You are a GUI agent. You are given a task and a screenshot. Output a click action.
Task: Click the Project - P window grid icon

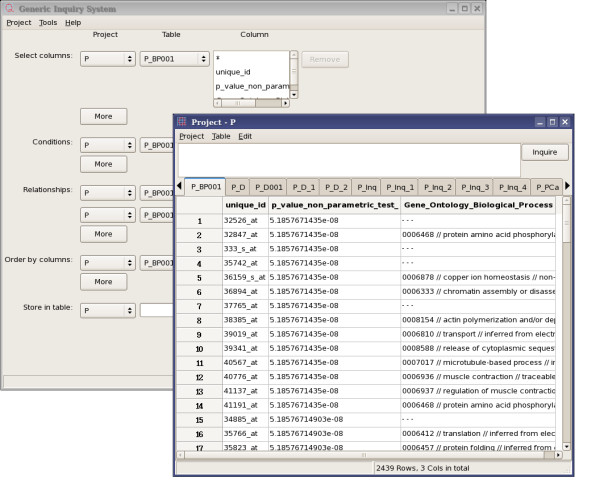click(181, 122)
